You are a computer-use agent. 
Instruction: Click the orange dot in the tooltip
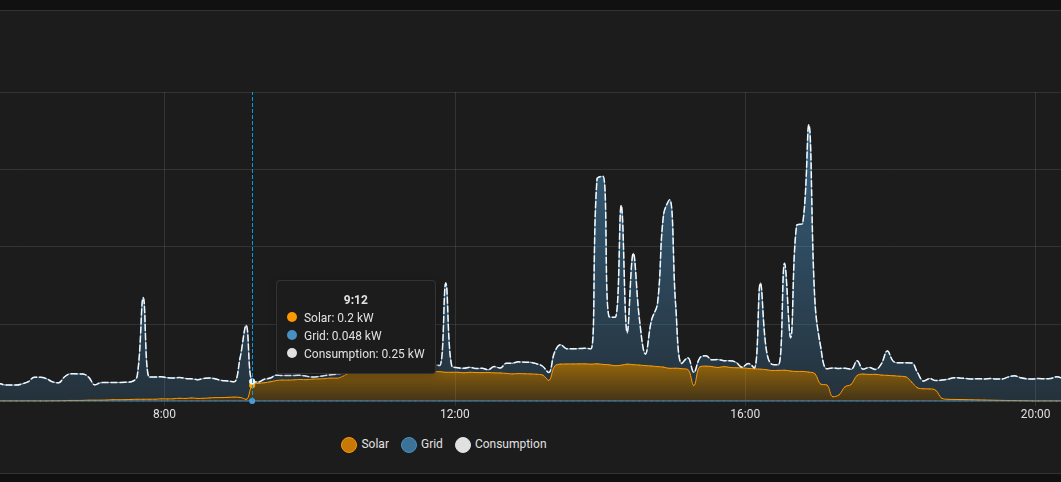tap(292, 318)
